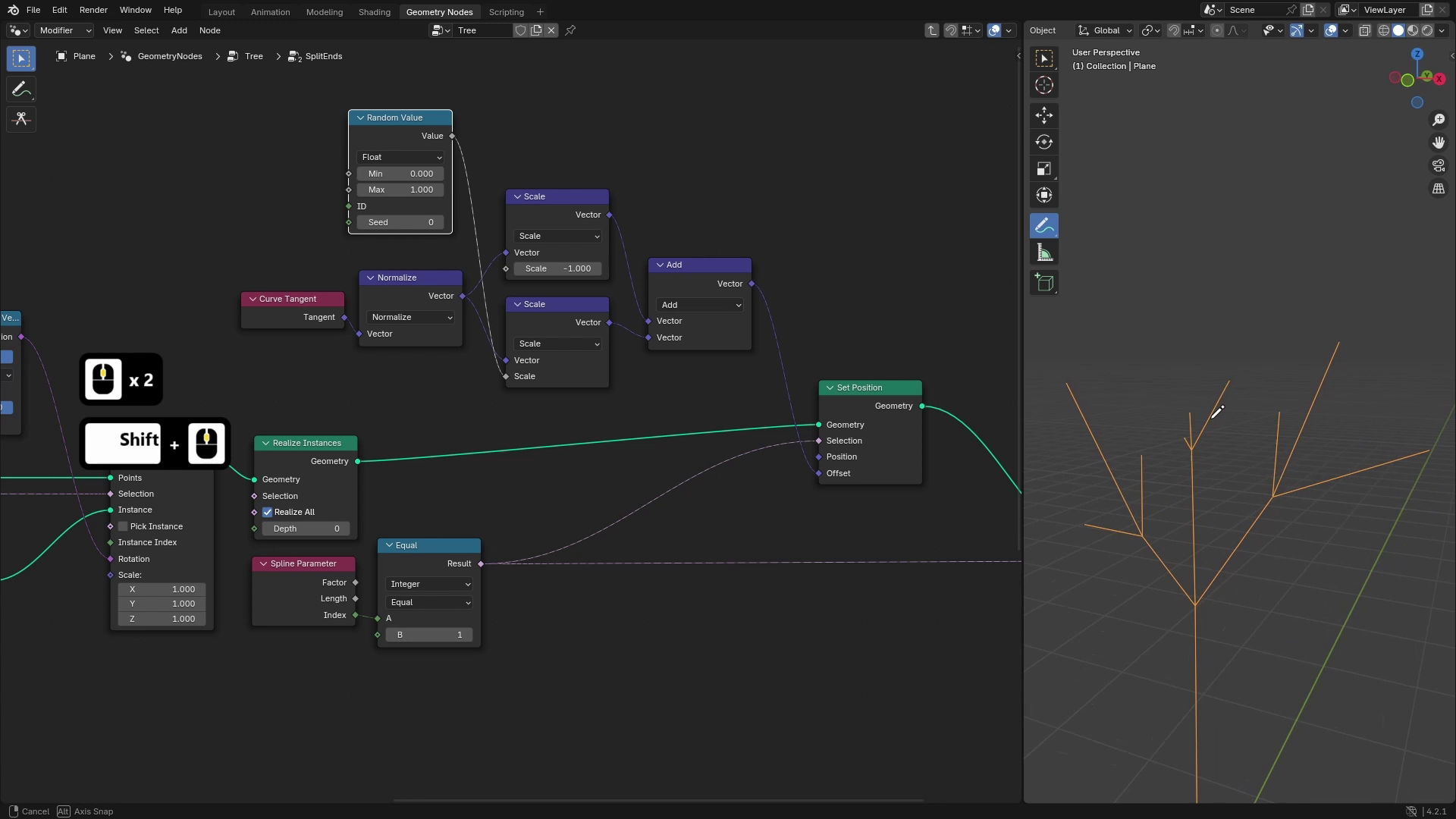Select the Rotate tool in viewport toolbar
This screenshot has width=1456, height=819.
(1044, 142)
